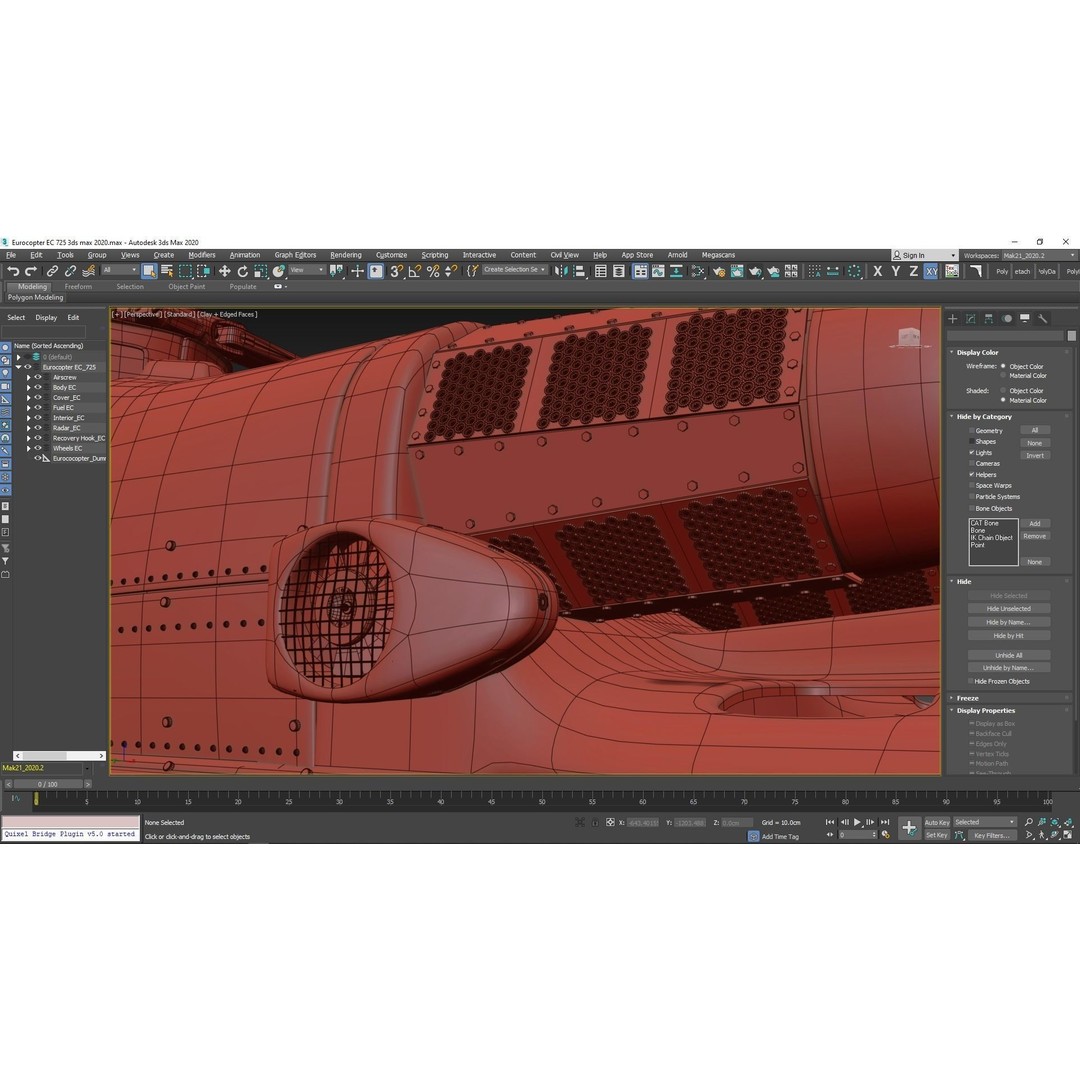
Task: Expand the Wheels EC tree node
Action: pyautogui.click(x=29, y=448)
